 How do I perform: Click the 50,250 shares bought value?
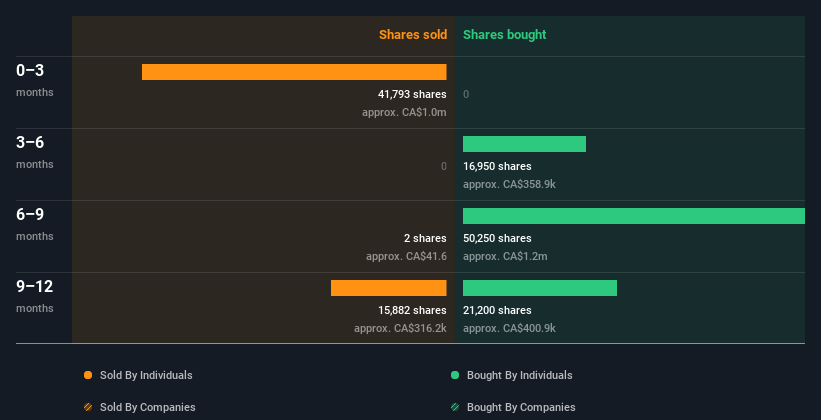(x=497, y=238)
